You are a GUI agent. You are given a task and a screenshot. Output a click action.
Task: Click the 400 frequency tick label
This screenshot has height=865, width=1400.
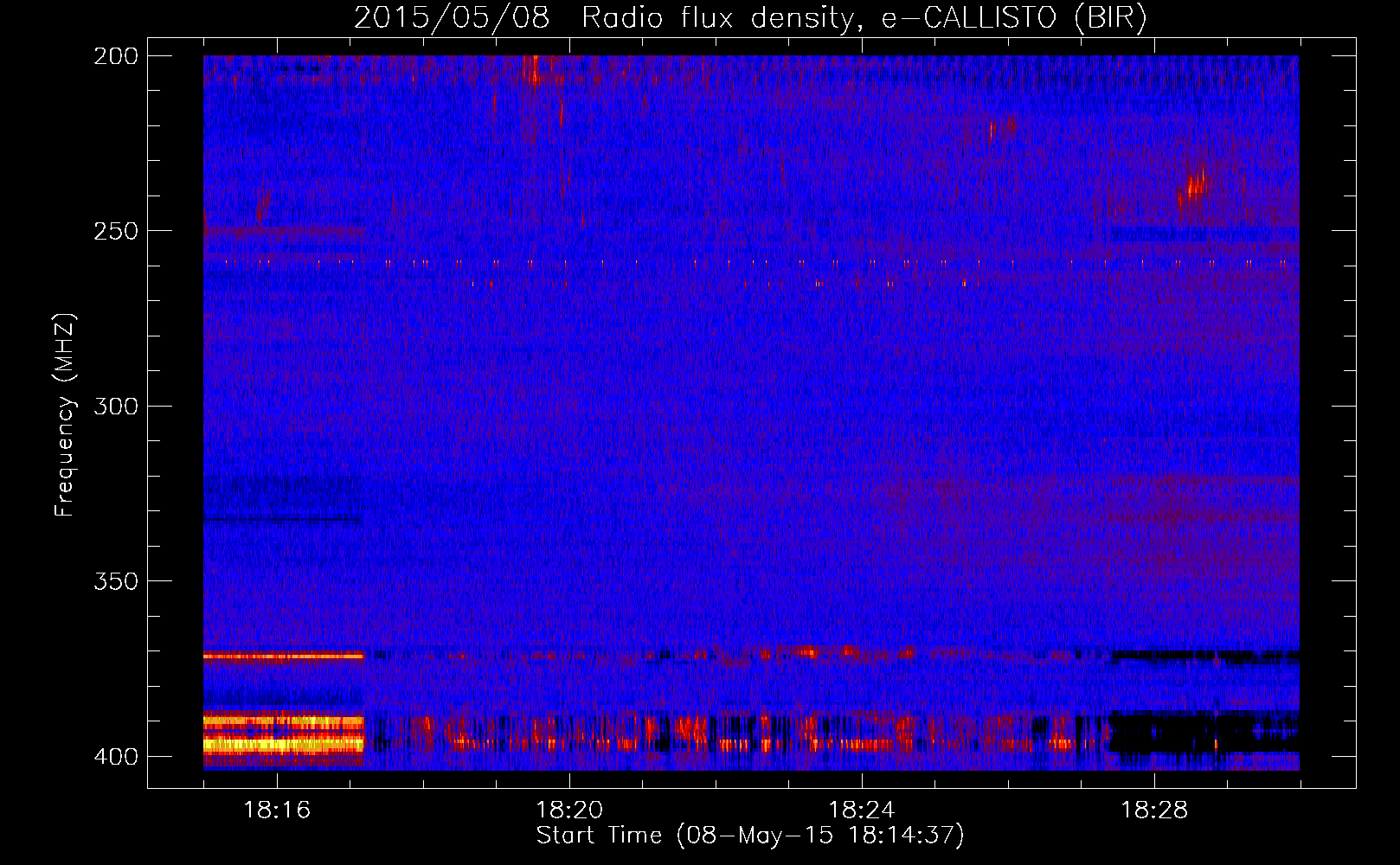[x=116, y=756]
